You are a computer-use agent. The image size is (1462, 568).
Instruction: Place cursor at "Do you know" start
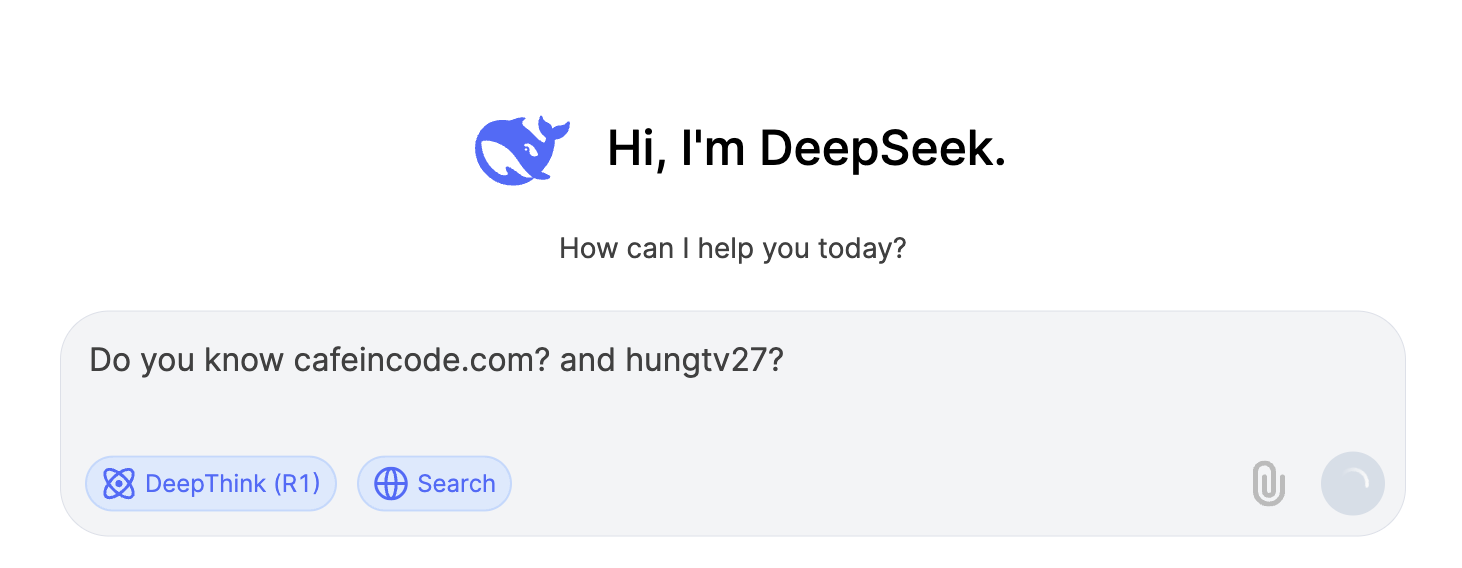91,360
